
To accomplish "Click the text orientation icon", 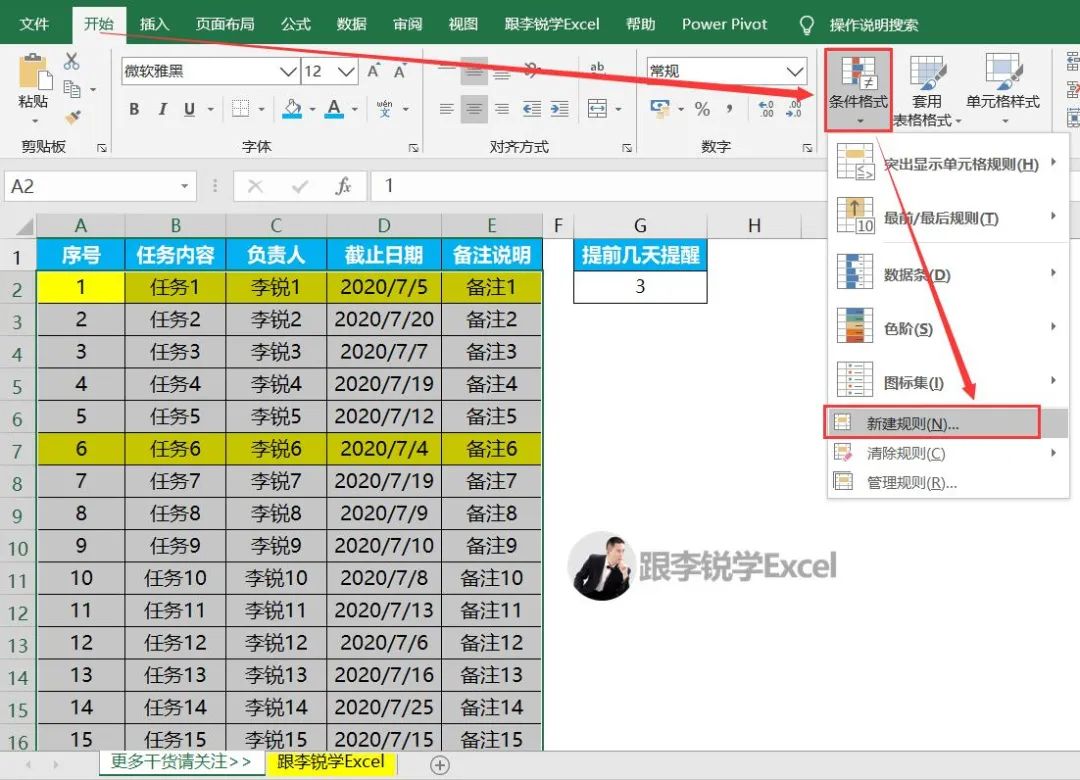I will tap(532, 68).
